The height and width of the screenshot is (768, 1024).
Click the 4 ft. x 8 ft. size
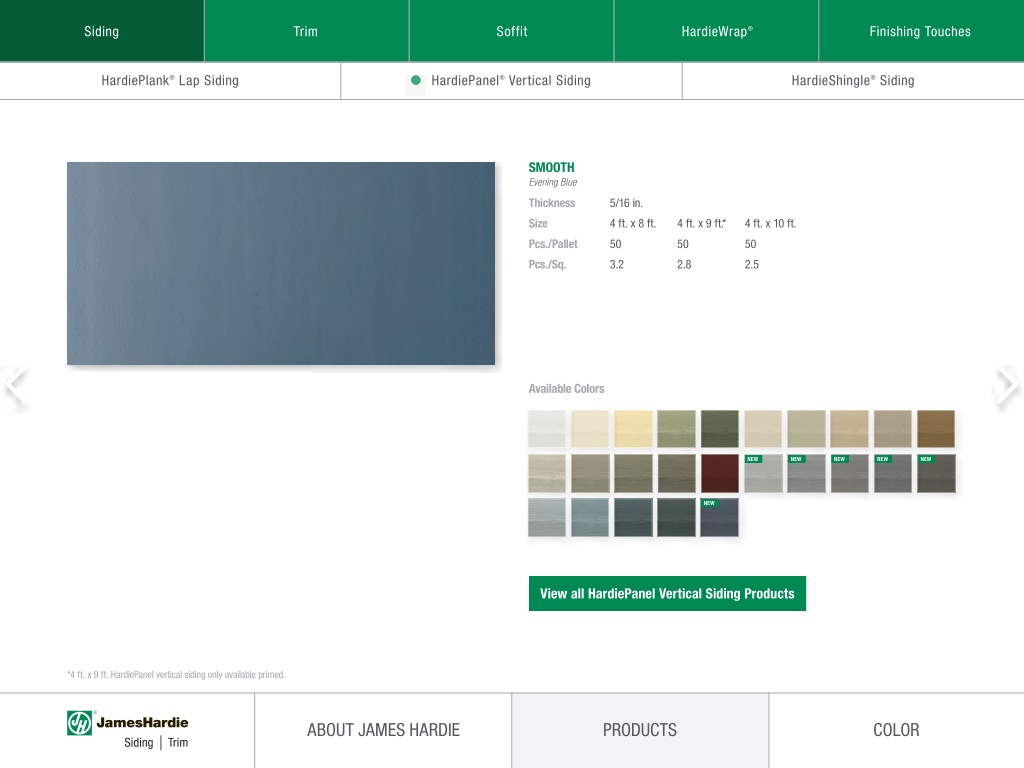point(633,223)
